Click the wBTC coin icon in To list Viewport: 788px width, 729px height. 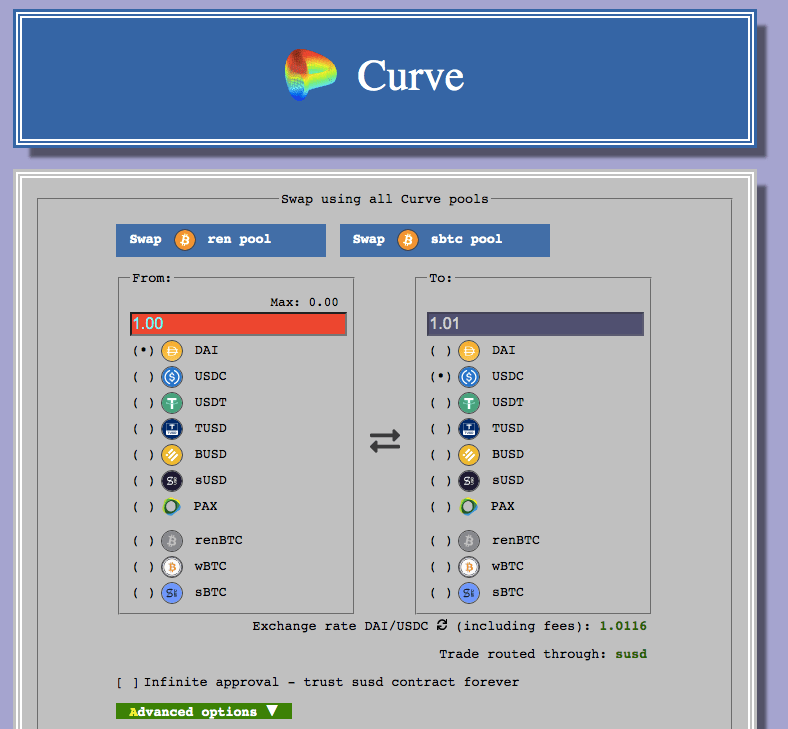point(469,567)
